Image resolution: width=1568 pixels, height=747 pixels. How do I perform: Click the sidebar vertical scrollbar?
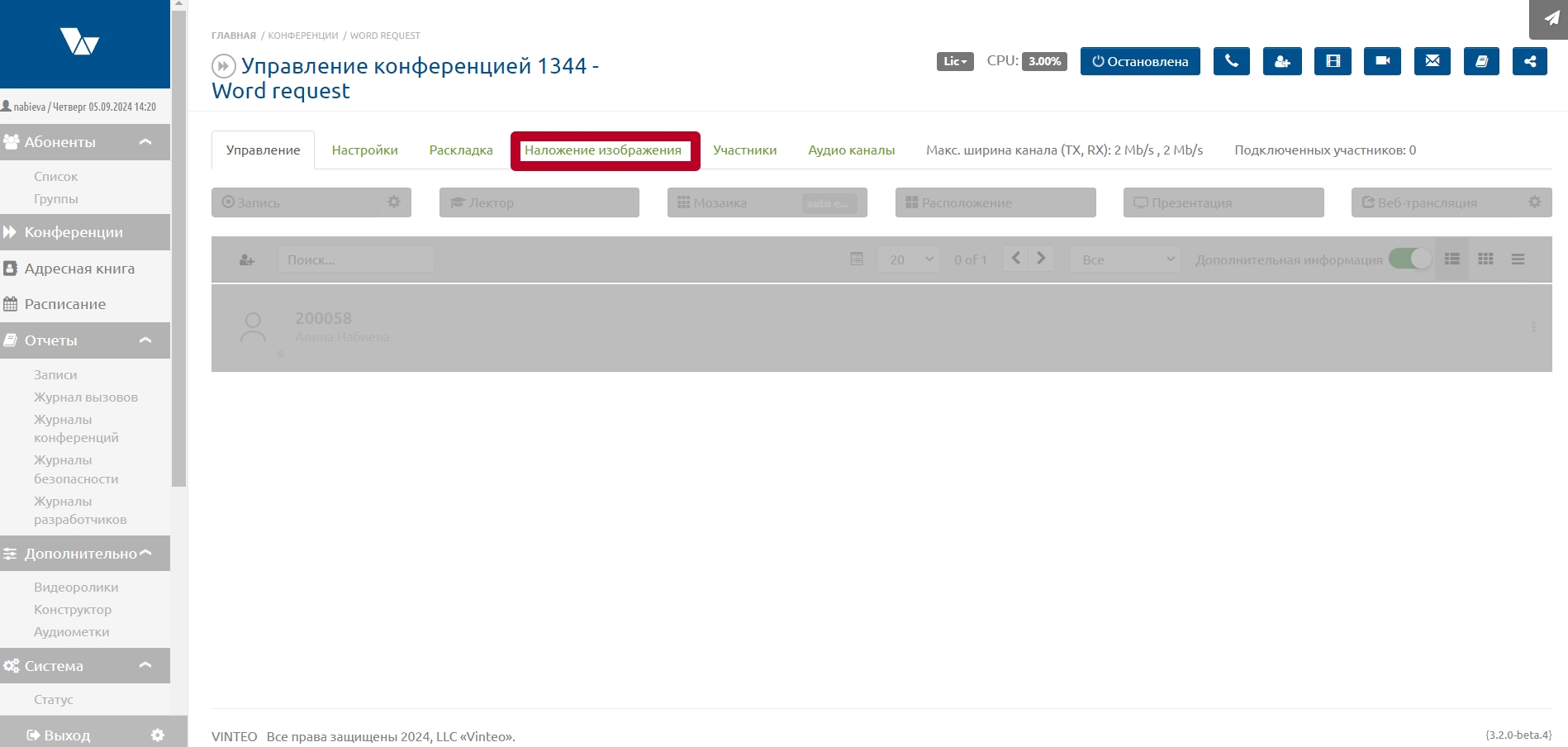click(179, 248)
